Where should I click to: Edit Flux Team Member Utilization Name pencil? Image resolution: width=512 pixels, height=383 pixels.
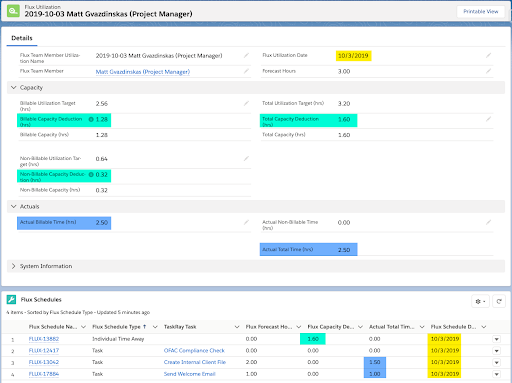pyautogui.click(x=246, y=55)
